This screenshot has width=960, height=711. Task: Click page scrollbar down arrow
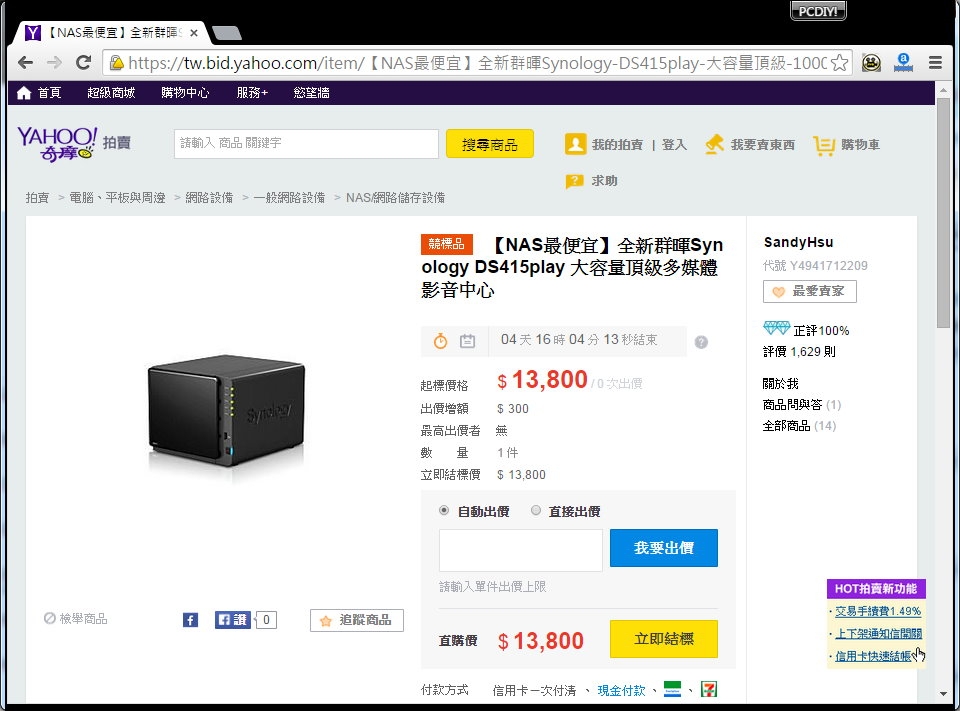pos(943,694)
